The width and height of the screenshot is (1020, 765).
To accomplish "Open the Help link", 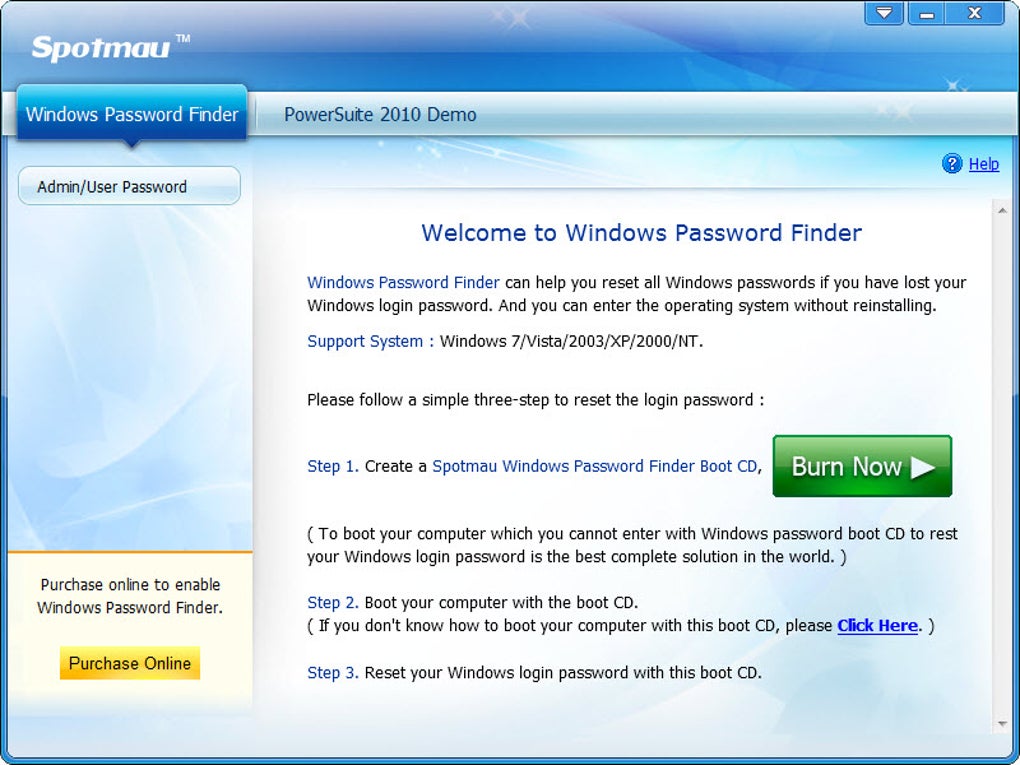I will coord(984,164).
